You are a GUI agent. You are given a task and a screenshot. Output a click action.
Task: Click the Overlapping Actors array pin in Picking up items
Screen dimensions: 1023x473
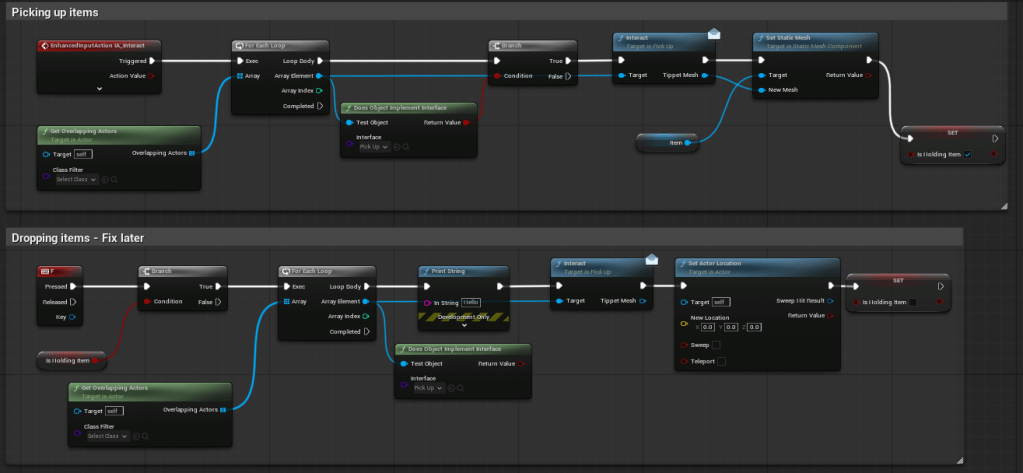point(192,153)
